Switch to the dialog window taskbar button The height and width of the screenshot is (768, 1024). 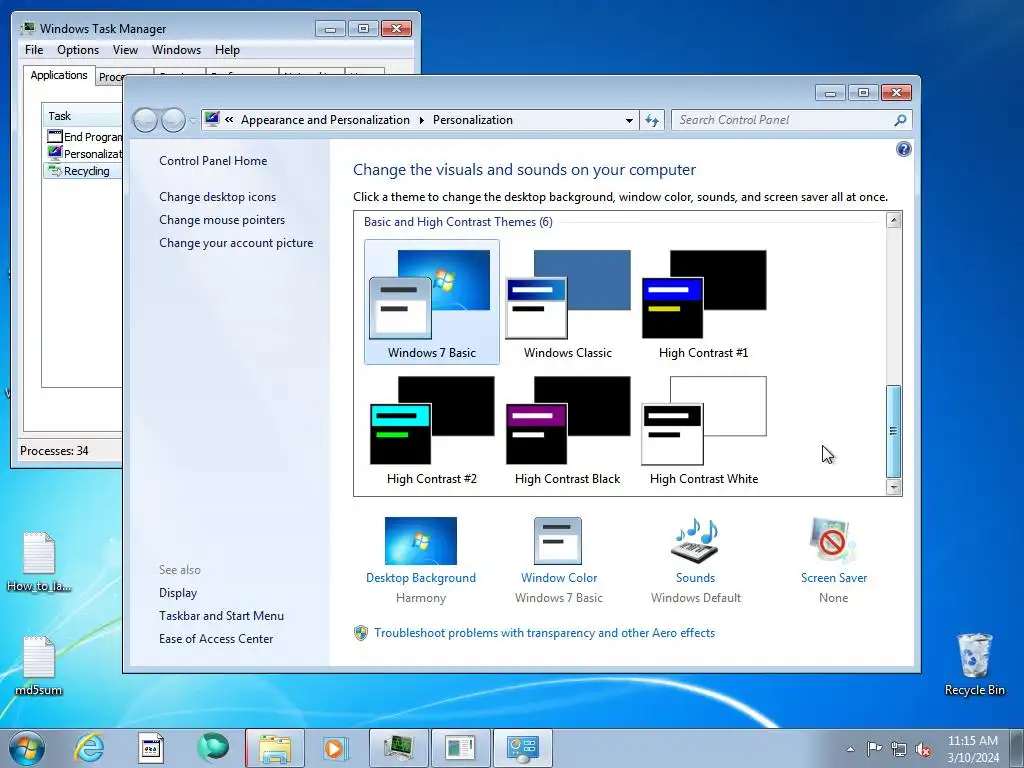[x=460, y=748]
